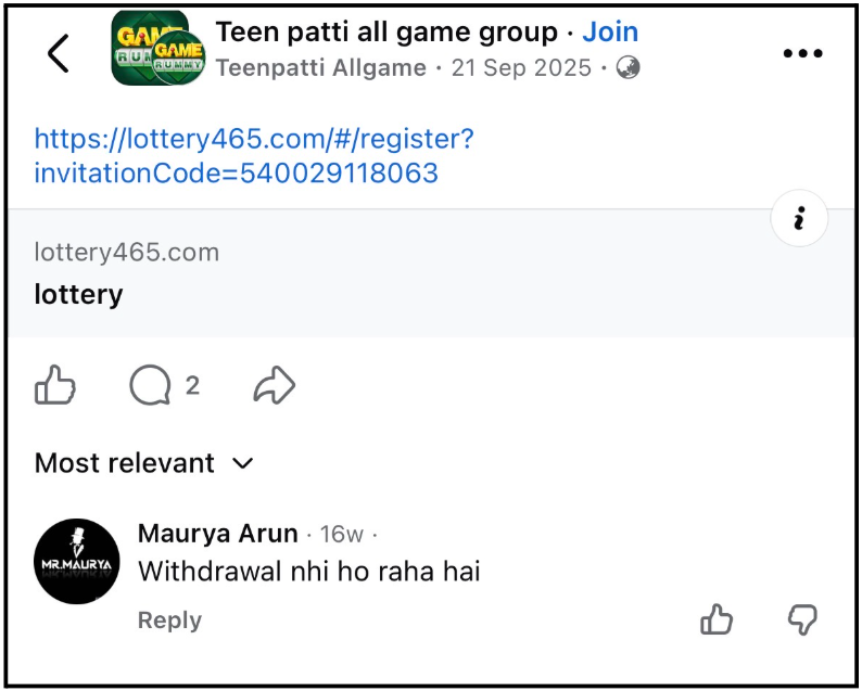Expand comment sort options via the chevron
The image size is (862, 696).
coord(243,464)
